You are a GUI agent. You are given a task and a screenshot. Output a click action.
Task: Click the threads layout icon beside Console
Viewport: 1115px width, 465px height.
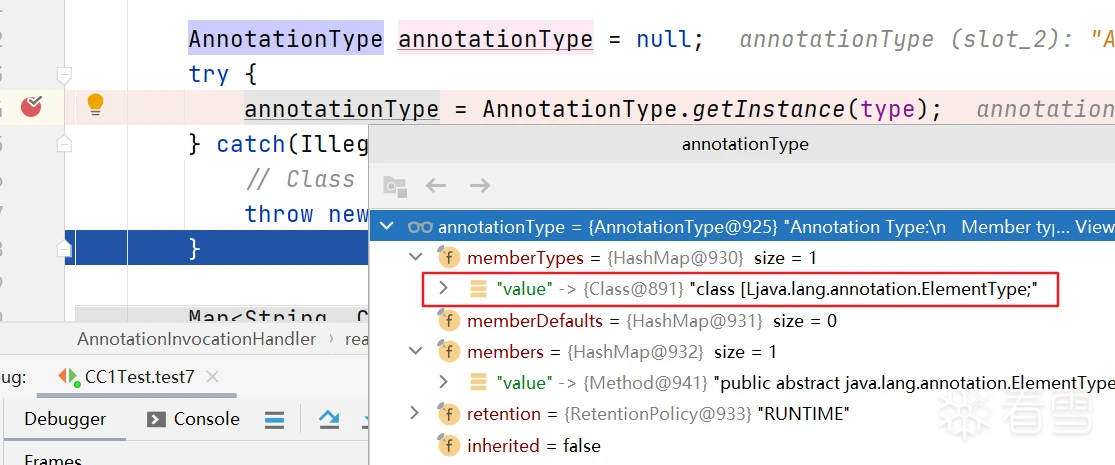pos(274,420)
